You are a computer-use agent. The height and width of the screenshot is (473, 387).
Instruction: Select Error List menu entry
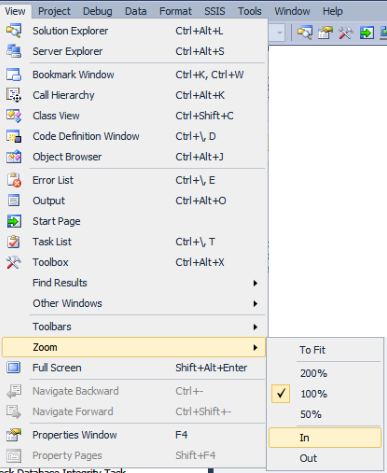point(134,180)
